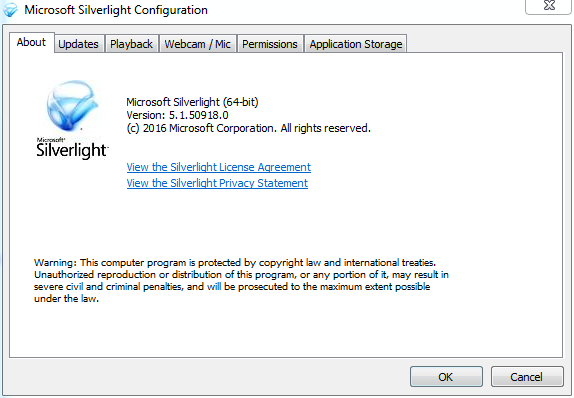Viewport: 574px width, 398px height.
Task: Click the Silverlight wordmark below the logo
Action: 72,150
